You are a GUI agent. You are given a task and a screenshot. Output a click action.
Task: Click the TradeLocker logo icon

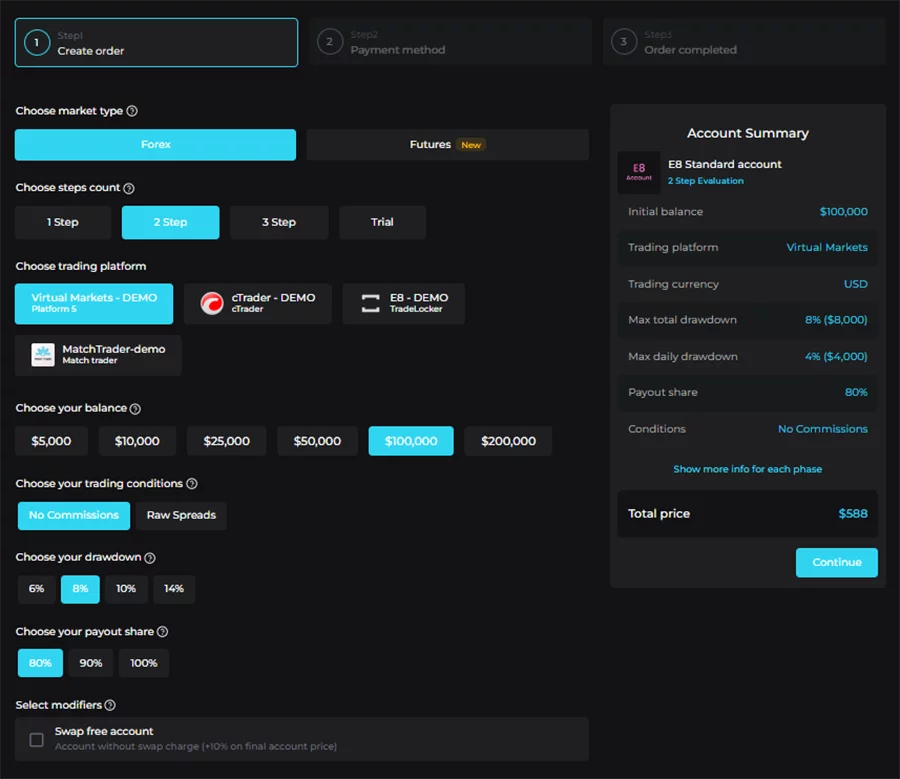coord(370,303)
